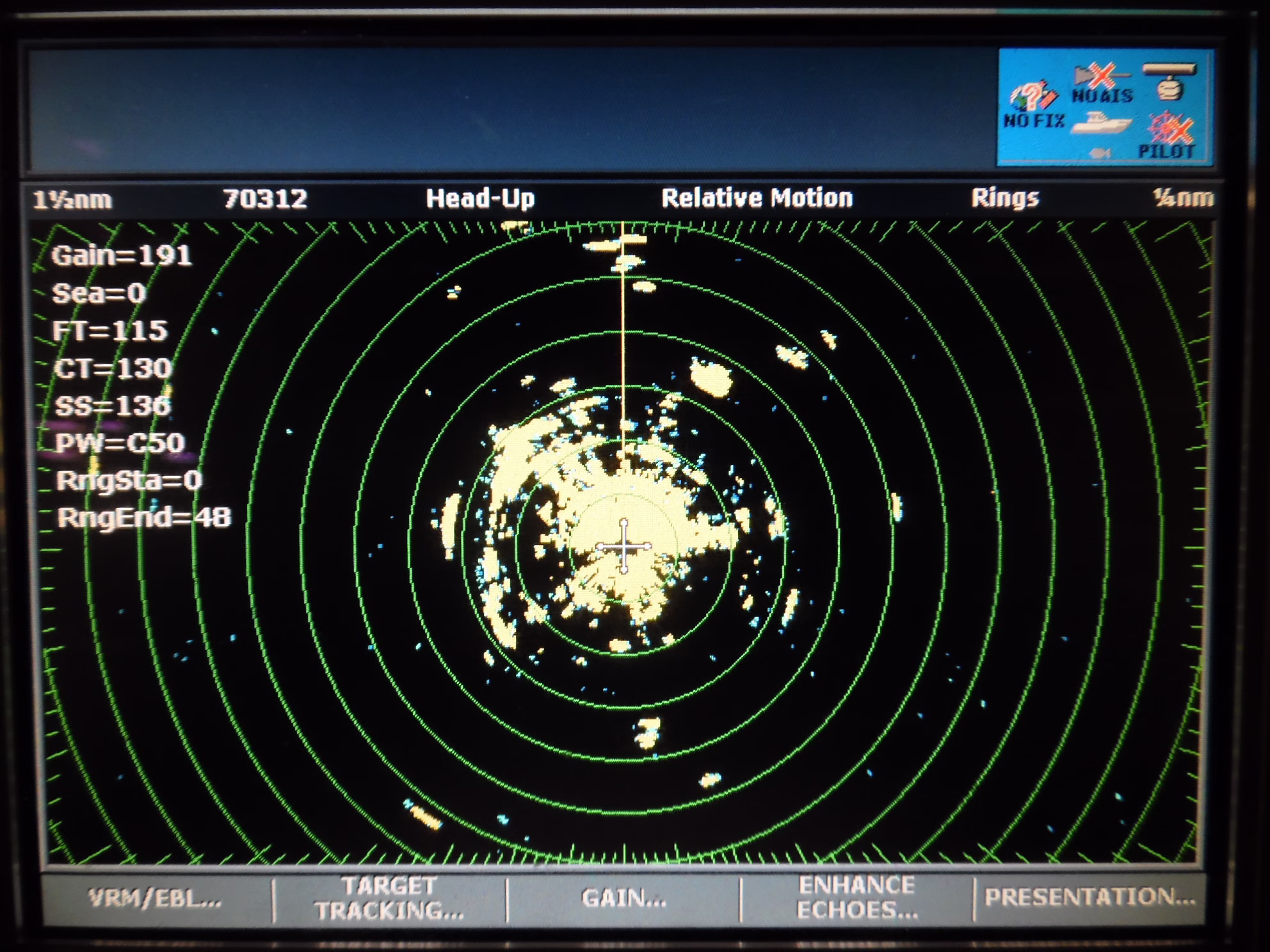Click the Sea=0 readout

(x=99, y=293)
